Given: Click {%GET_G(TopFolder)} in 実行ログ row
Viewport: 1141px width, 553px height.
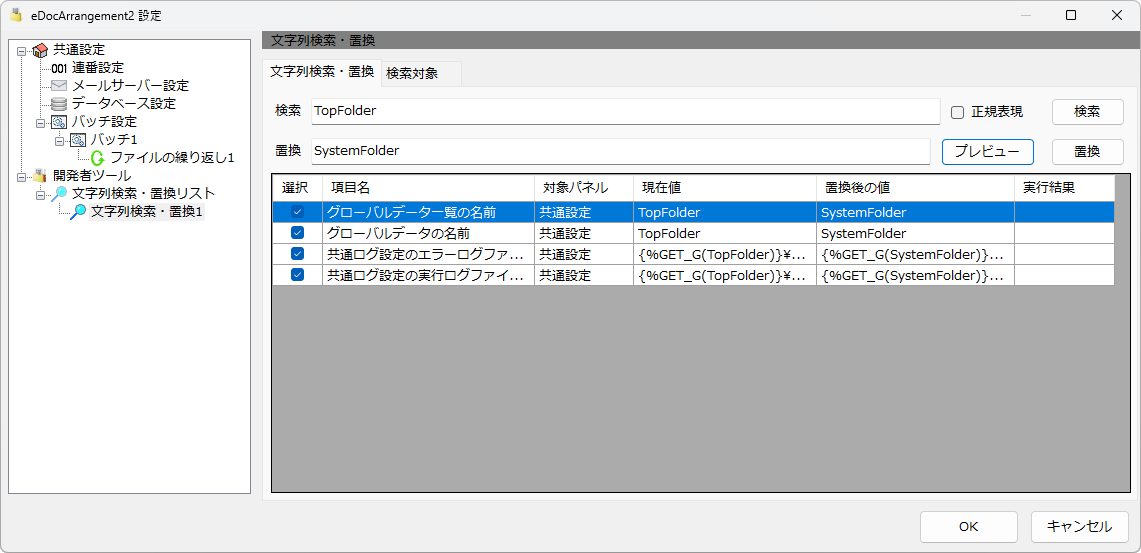Looking at the screenshot, I should tap(725, 275).
